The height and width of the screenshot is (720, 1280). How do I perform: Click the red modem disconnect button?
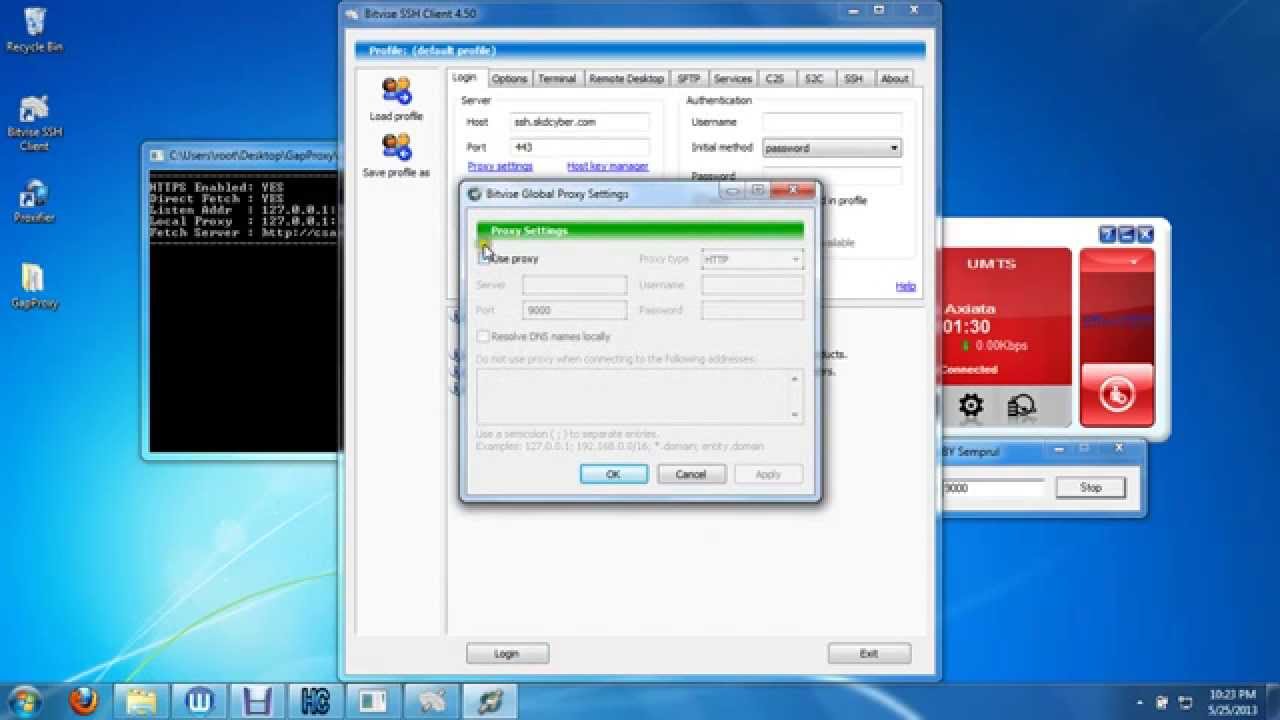[x=1117, y=394]
